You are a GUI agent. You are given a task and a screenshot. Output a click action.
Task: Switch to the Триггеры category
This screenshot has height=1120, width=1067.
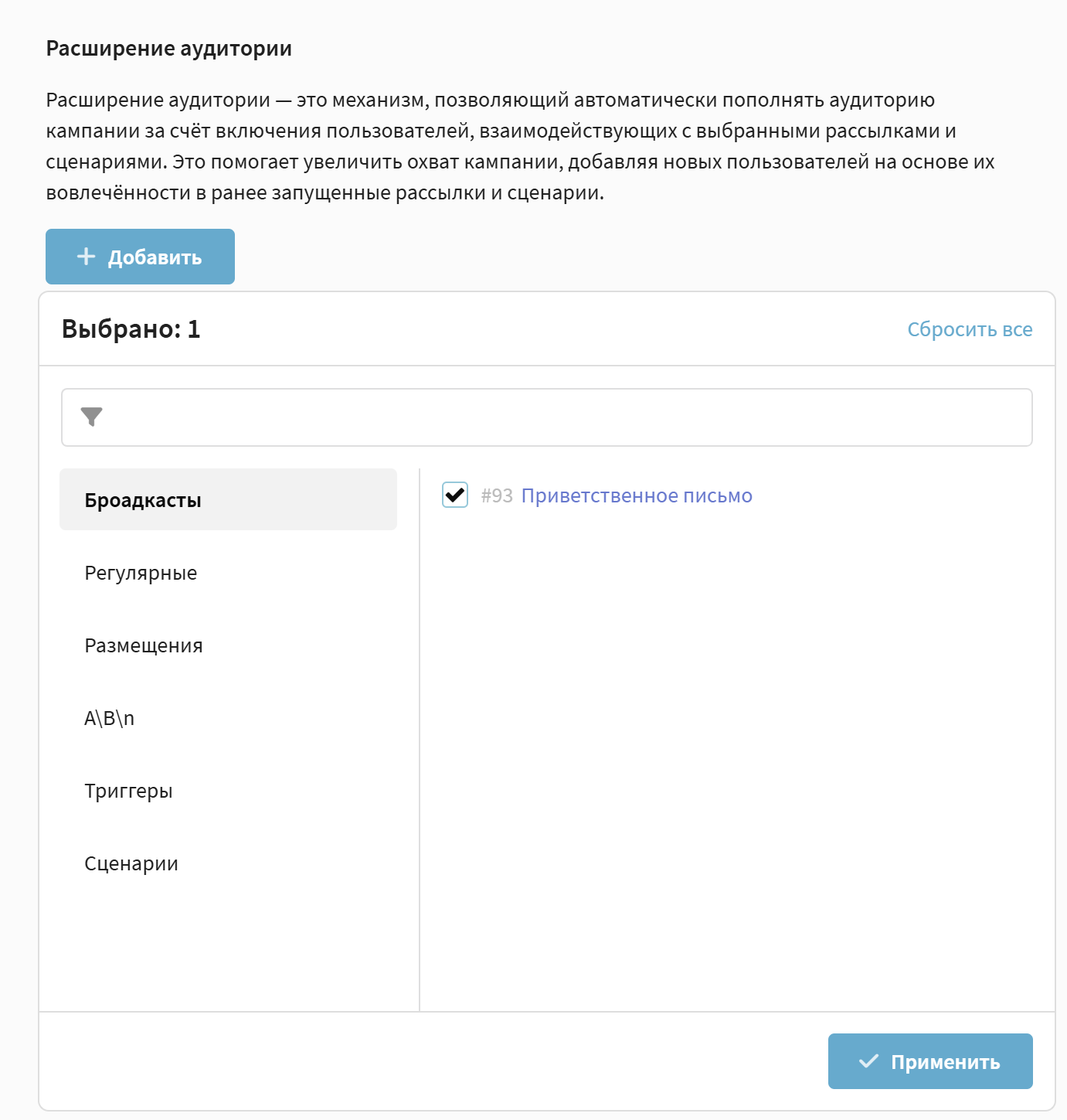point(128,791)
